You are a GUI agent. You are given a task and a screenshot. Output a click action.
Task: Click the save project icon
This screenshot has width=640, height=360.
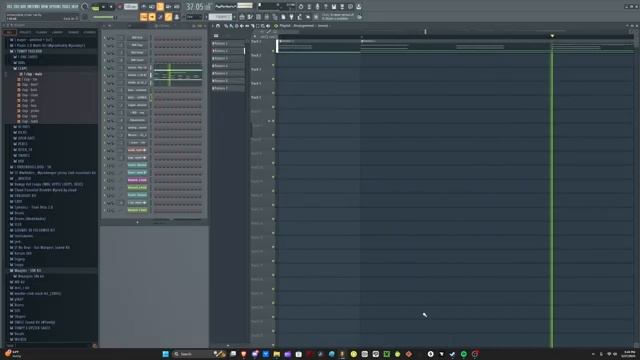334,7
